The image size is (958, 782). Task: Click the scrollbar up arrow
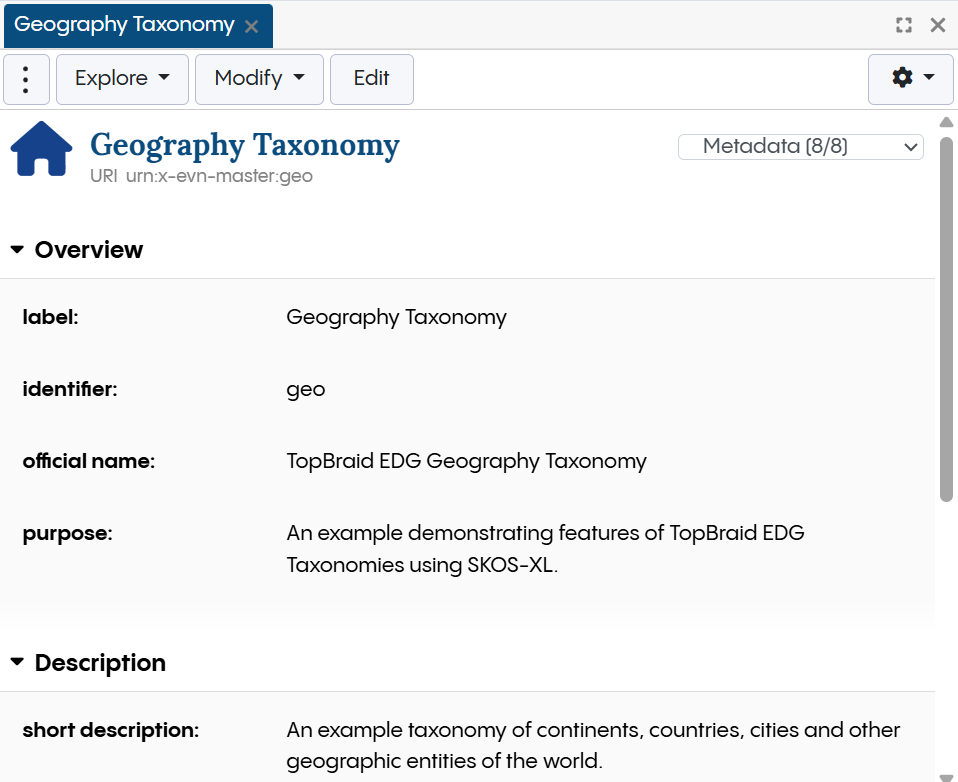coord(946,122)
